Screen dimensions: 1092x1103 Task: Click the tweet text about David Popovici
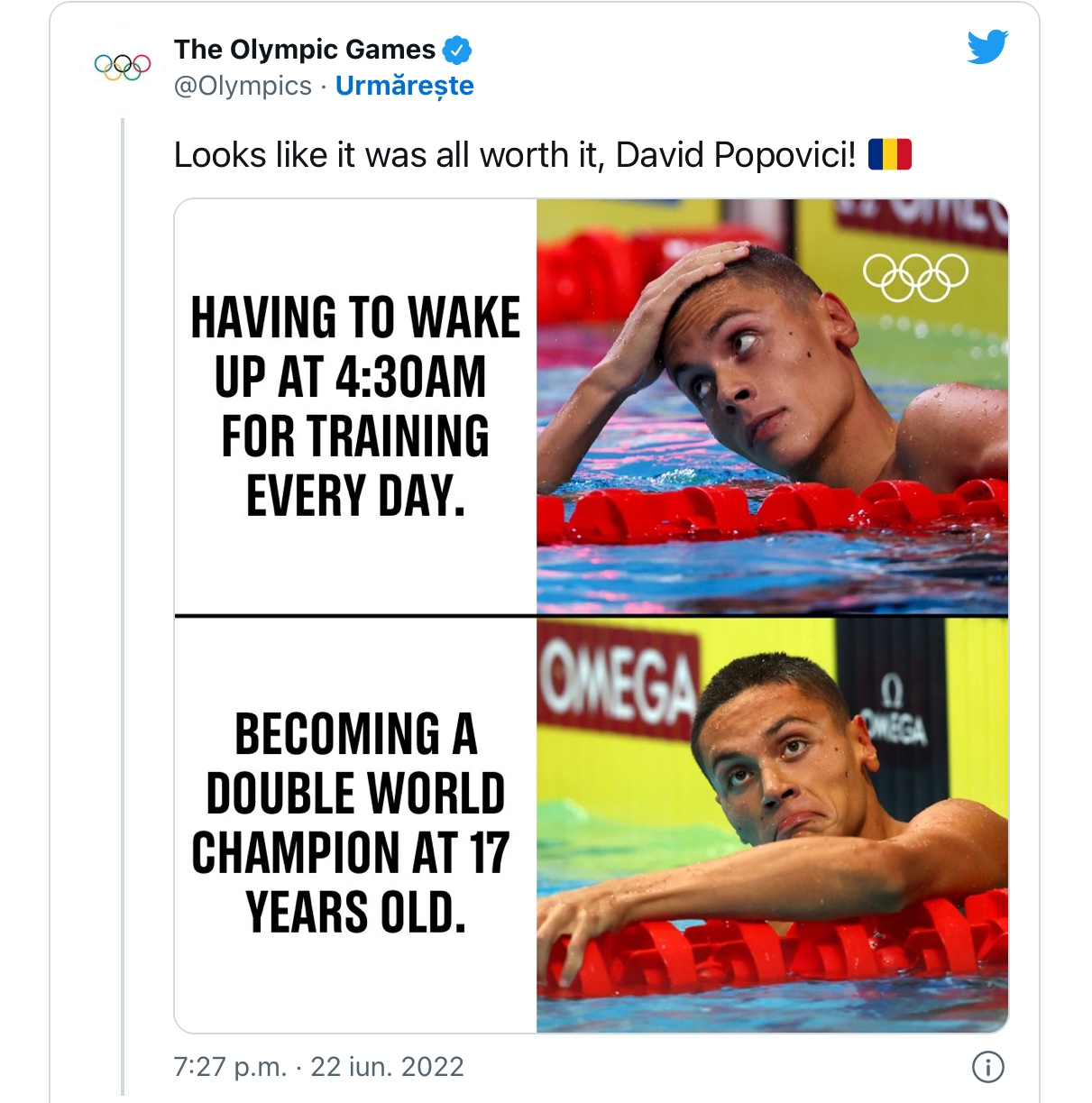click(514, 155)
